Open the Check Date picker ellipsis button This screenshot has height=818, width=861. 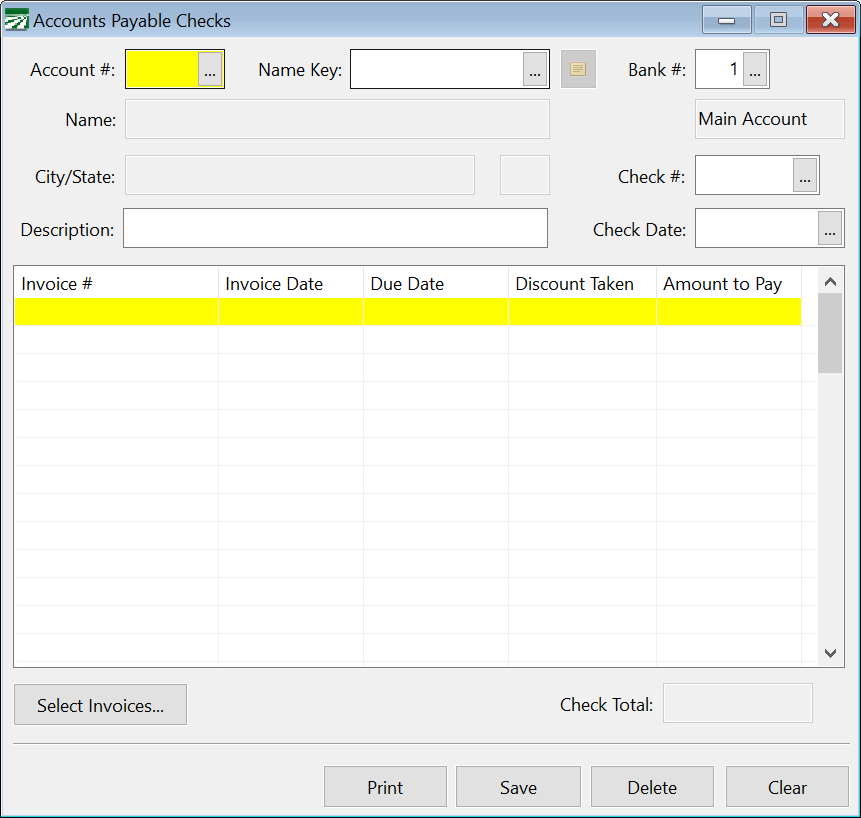click(x=830, y=230)
